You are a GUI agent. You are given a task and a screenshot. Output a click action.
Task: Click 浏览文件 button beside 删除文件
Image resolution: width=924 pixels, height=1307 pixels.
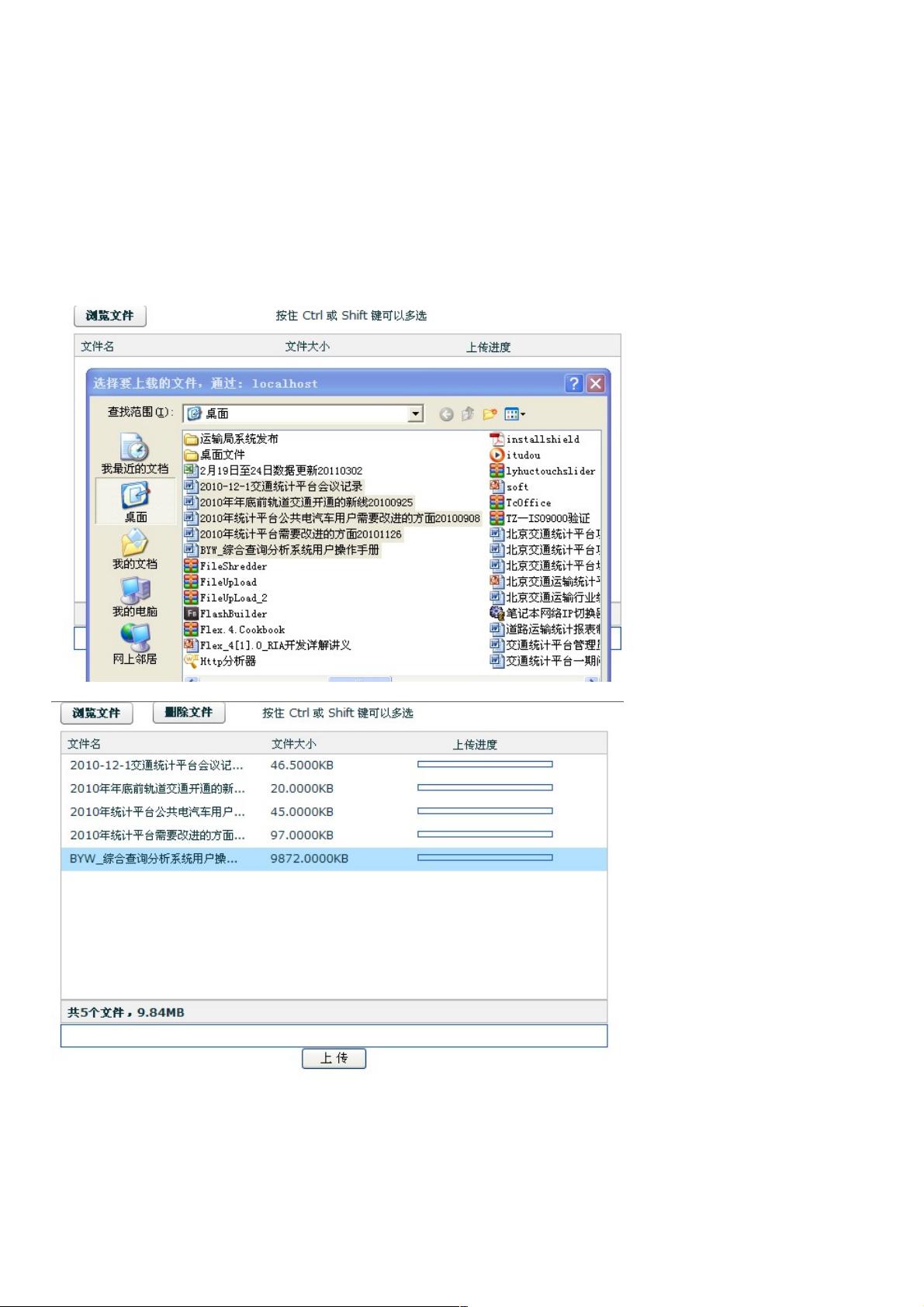(96, 713)
